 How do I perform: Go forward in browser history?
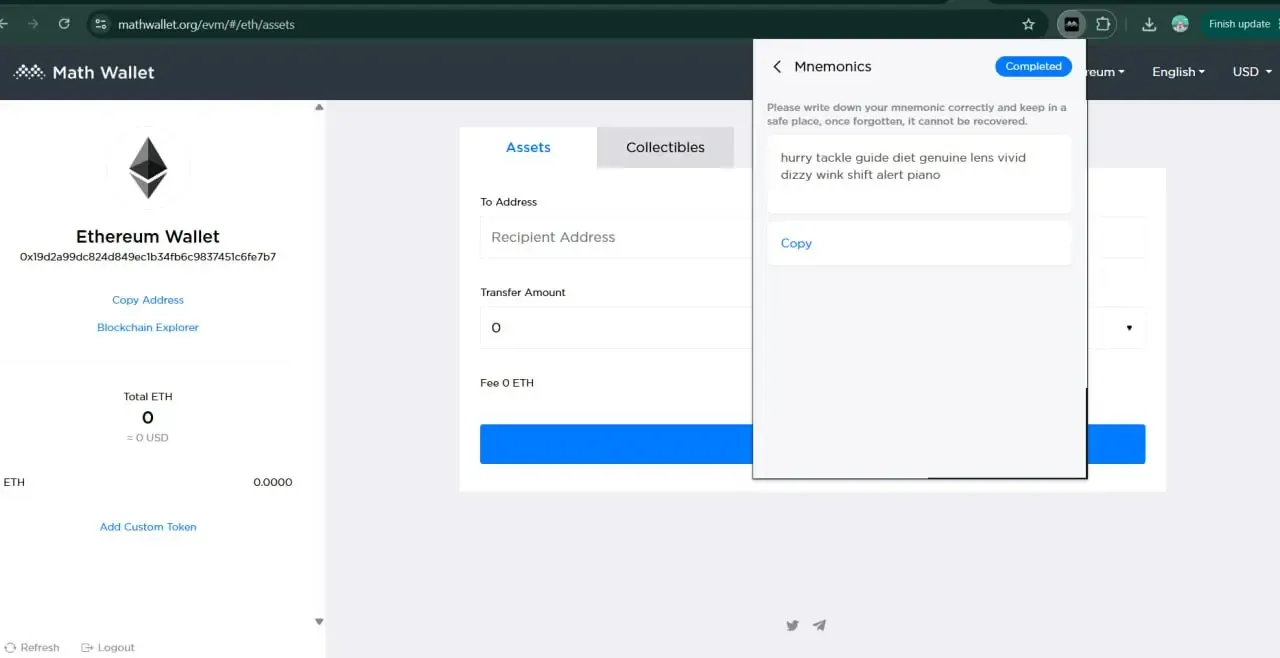[33, 24]
